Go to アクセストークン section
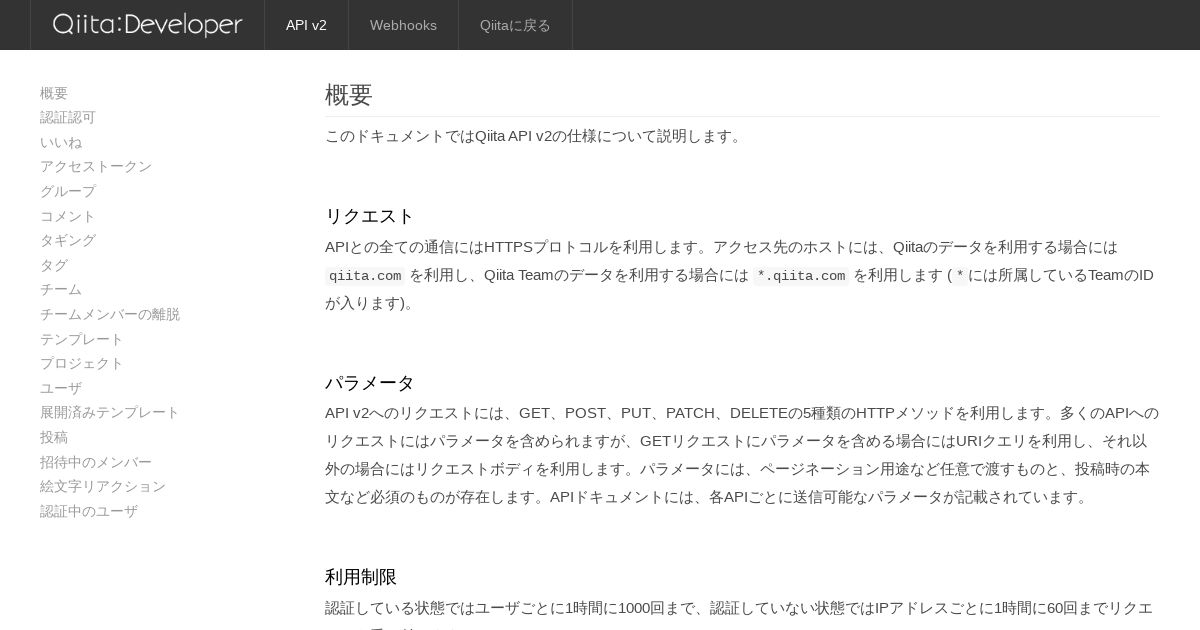 pos(96,166)
